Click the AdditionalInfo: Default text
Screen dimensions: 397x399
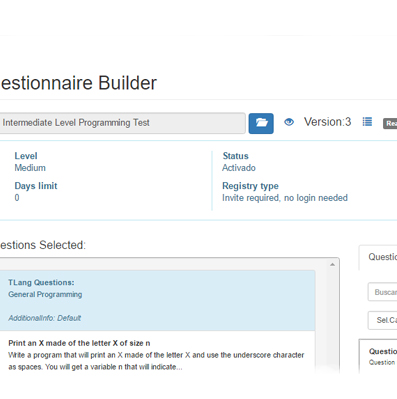(44, 318)
